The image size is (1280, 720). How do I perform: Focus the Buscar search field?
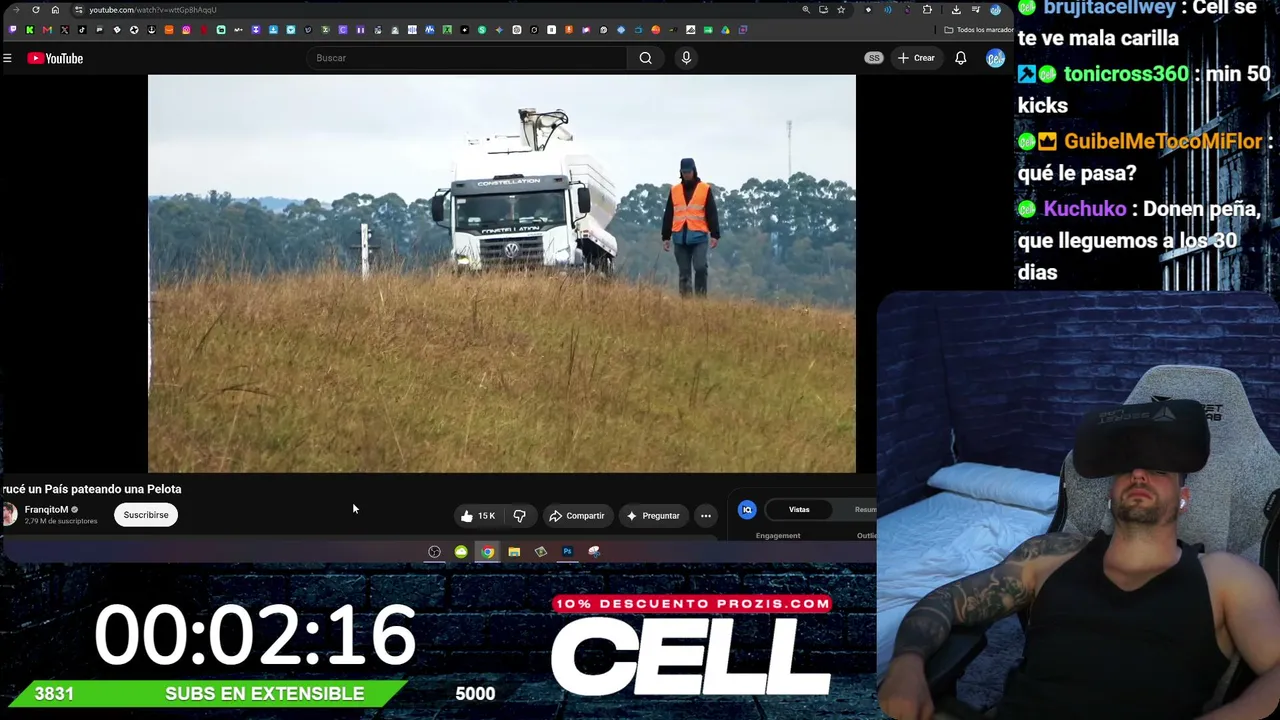pyautogui.click(x=468, y=58)
